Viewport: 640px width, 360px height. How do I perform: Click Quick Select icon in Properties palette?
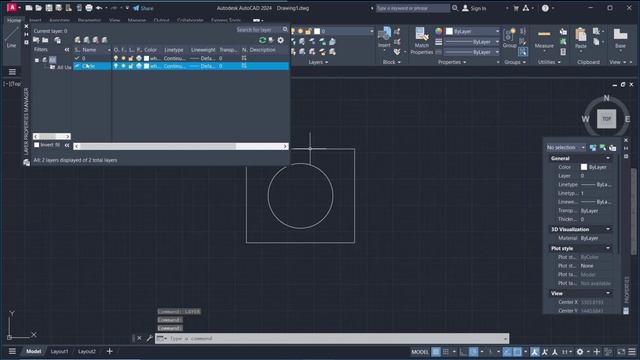click(x=612, y=147)
